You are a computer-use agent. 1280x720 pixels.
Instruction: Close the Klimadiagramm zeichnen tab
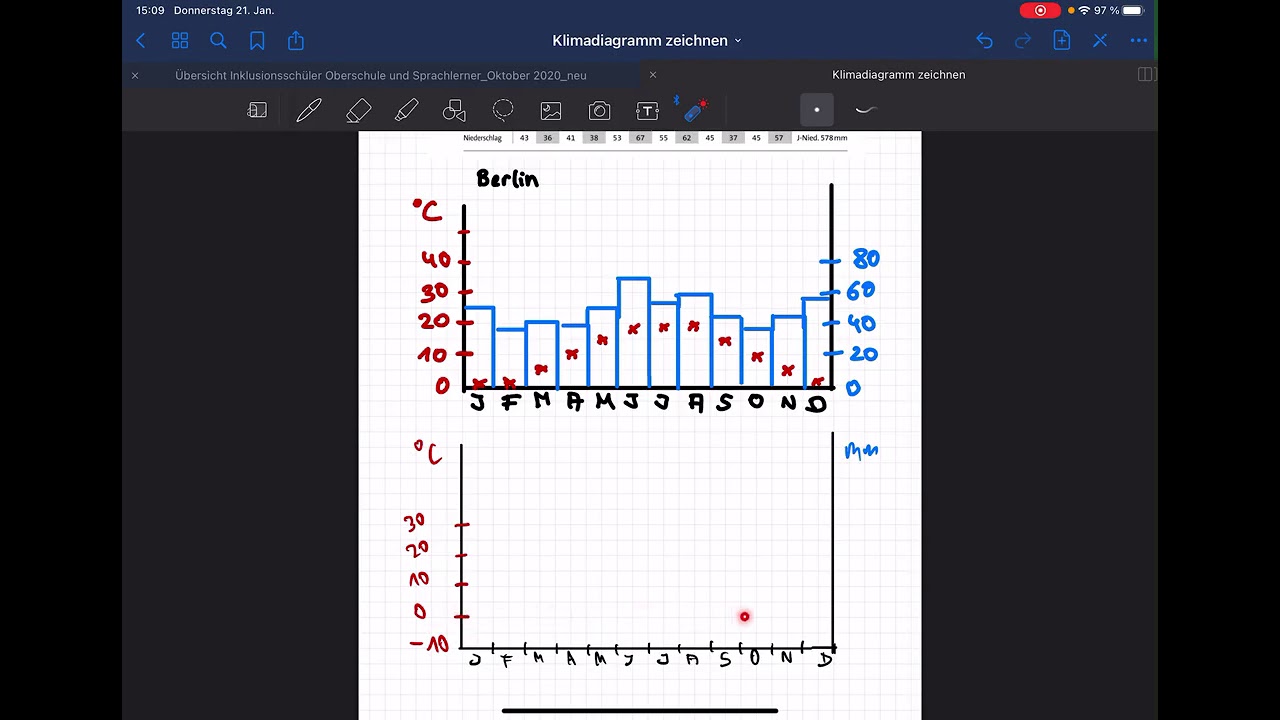click(x=653, y=75)
